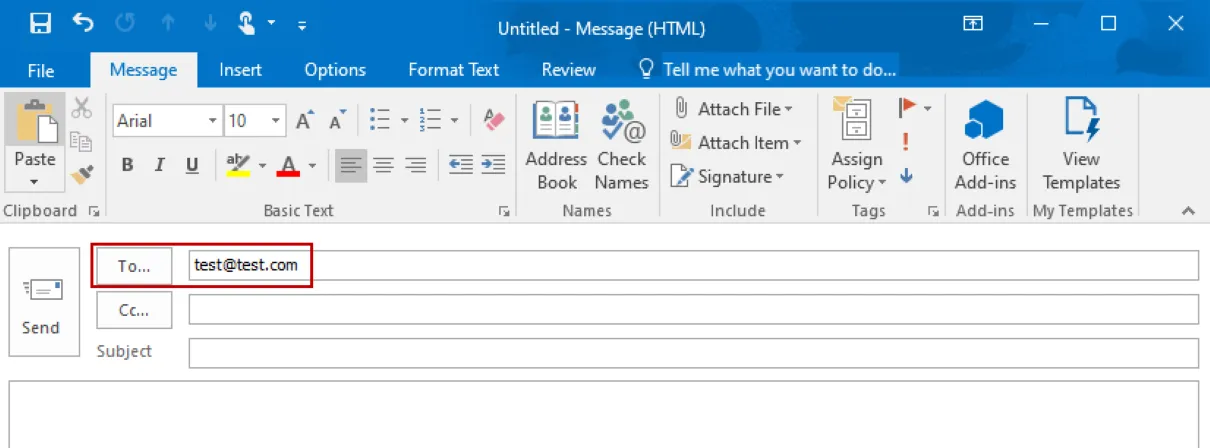1210x448 pixels.
Task: Open Attach Item dropdown
Action: point(736,143)
